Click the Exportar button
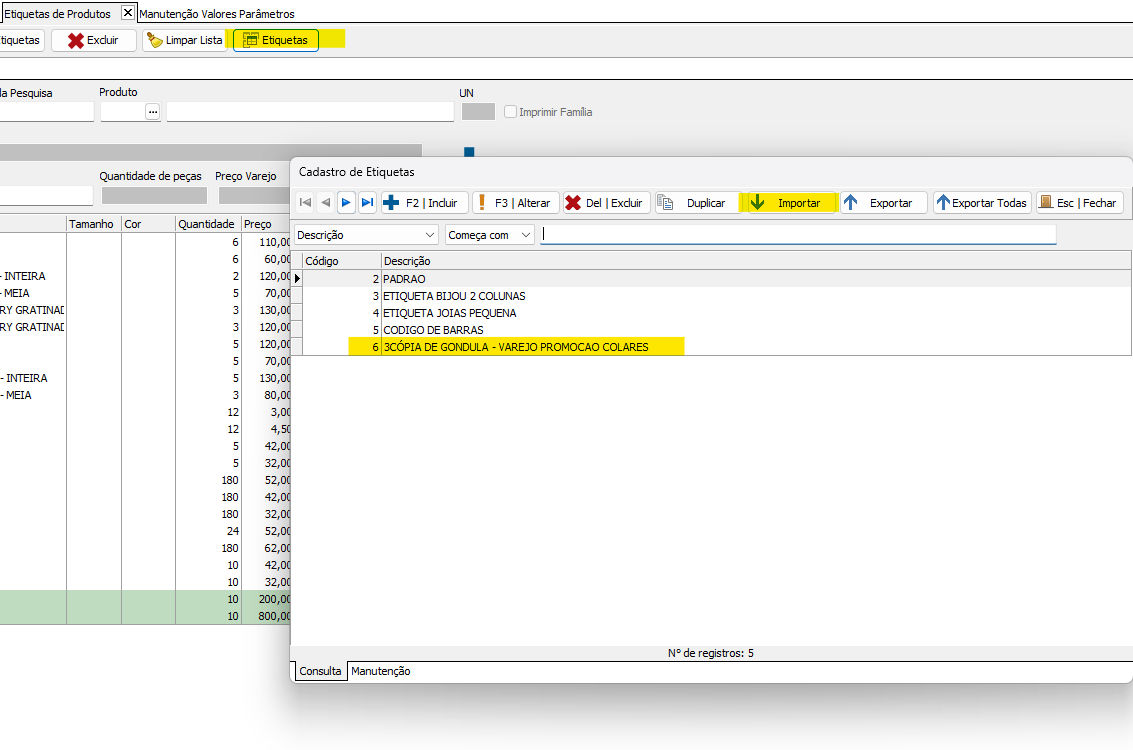The image size is (1133, 750). tap(883, 203)
